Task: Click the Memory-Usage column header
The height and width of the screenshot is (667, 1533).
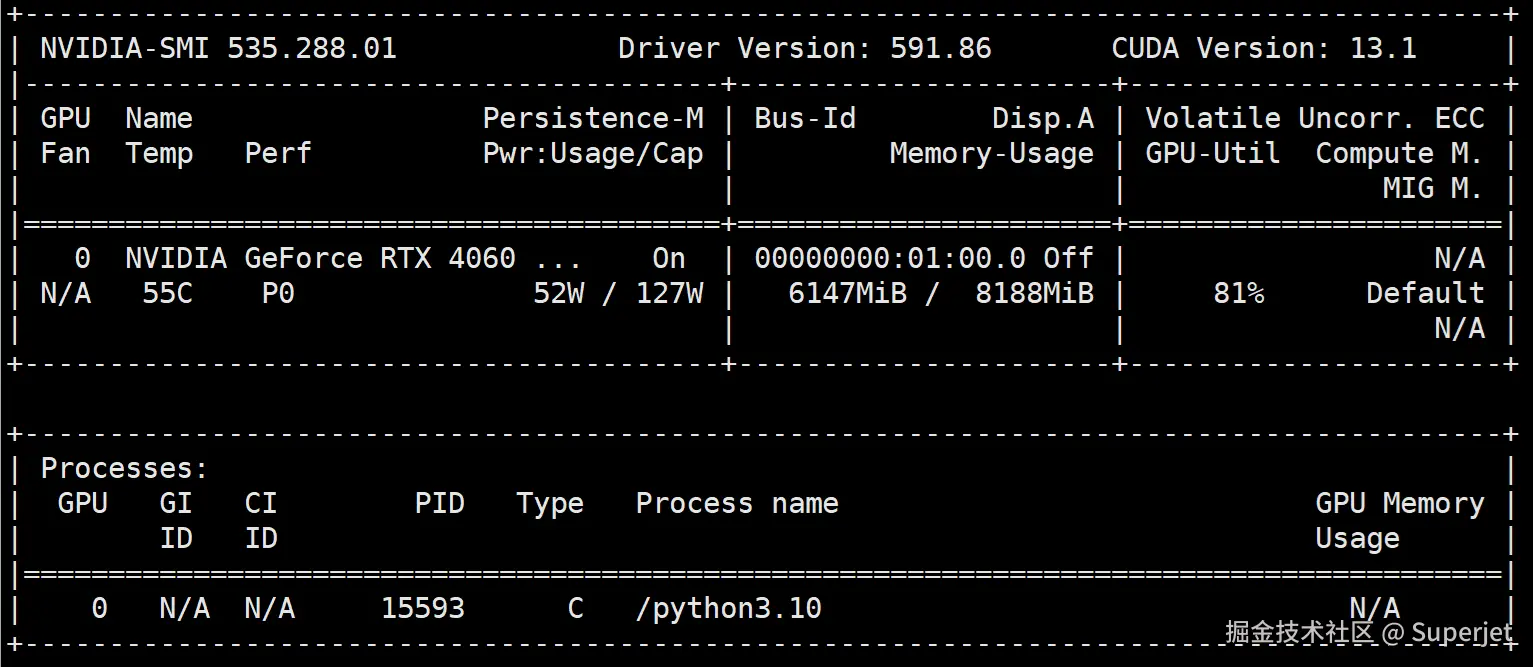Action: 991,153
